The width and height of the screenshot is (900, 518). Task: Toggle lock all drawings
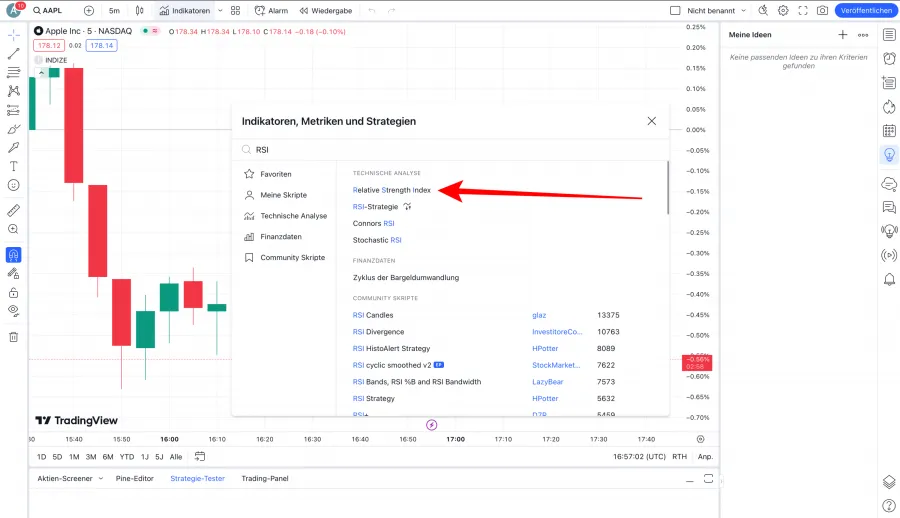tap(14, 293)
